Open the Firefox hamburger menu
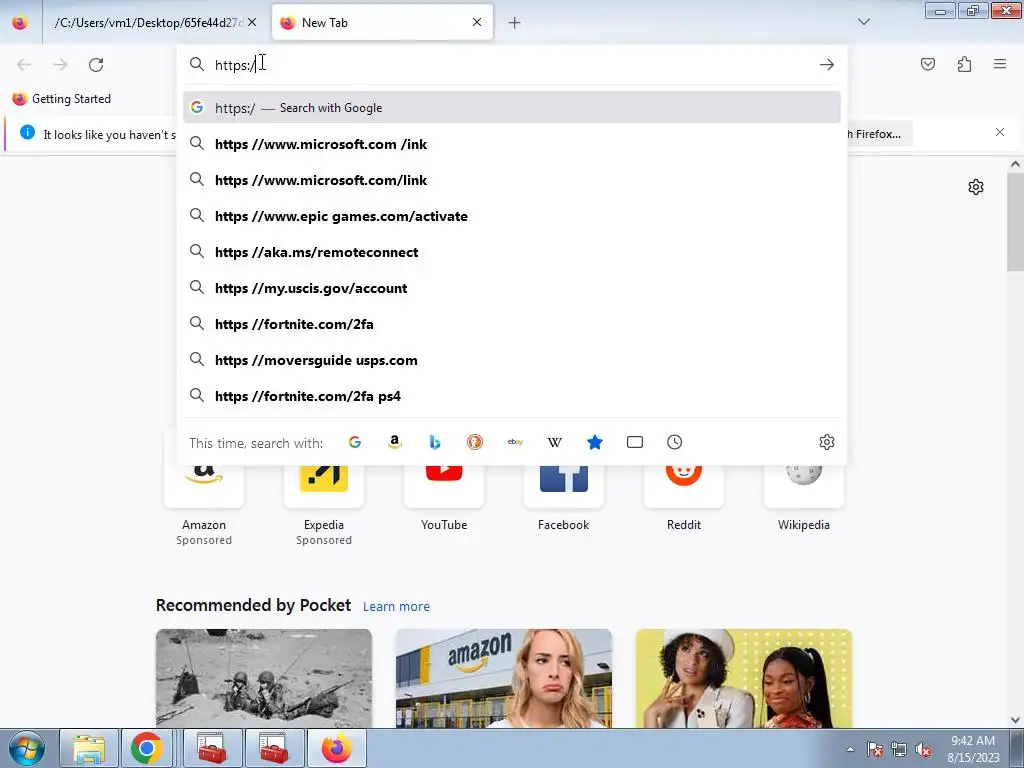The image size is (1024, 768). [1000, 64]
